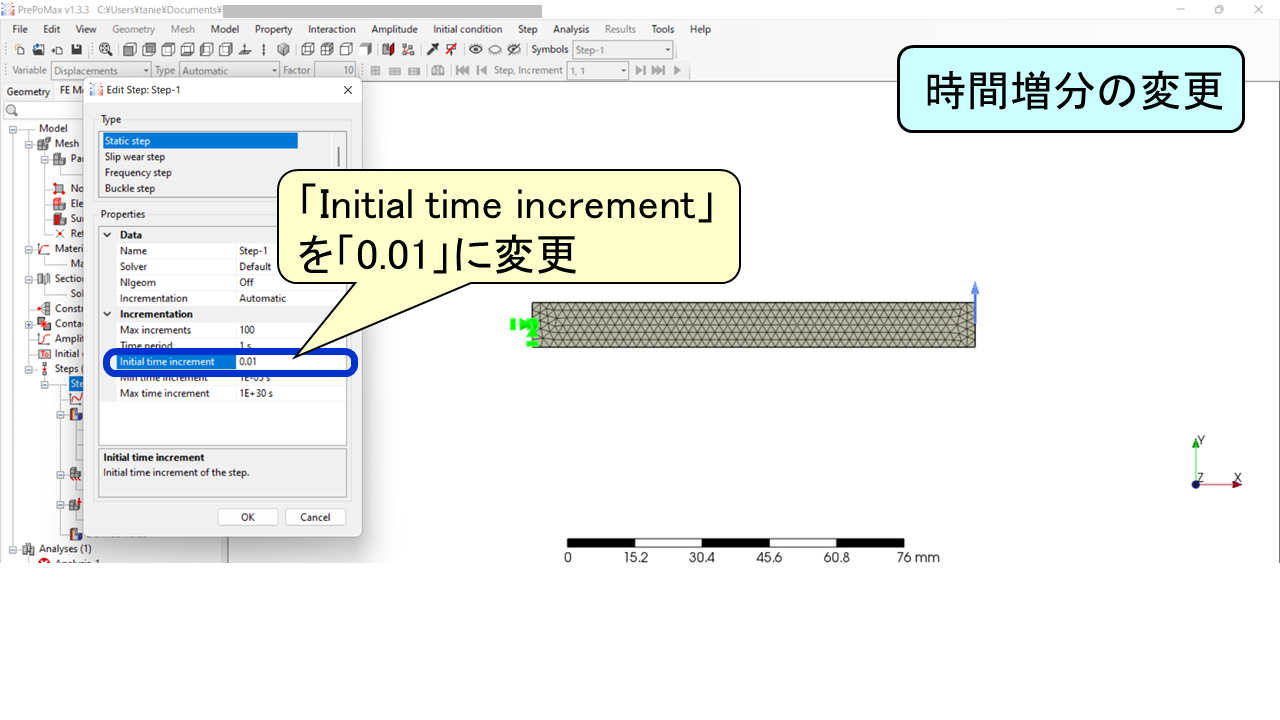This screenshot has height=720, width=1280.
Task: Click the last increment playback button
Action: [x=658, y=70]
